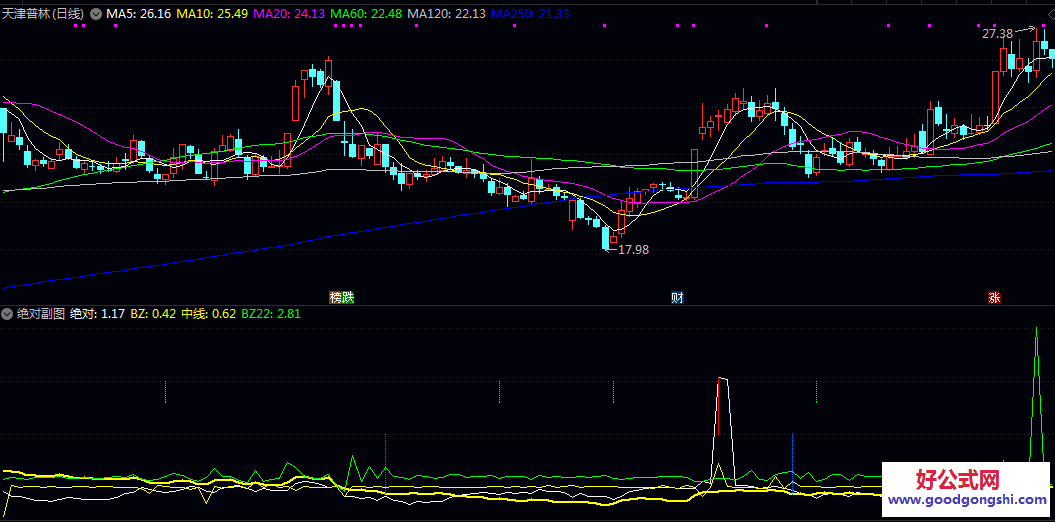The height and width of the screenshot is (522, 1055).
Task: Expand the 绝对副图 sub-chart indicator menu
Action: coord(8,314)
